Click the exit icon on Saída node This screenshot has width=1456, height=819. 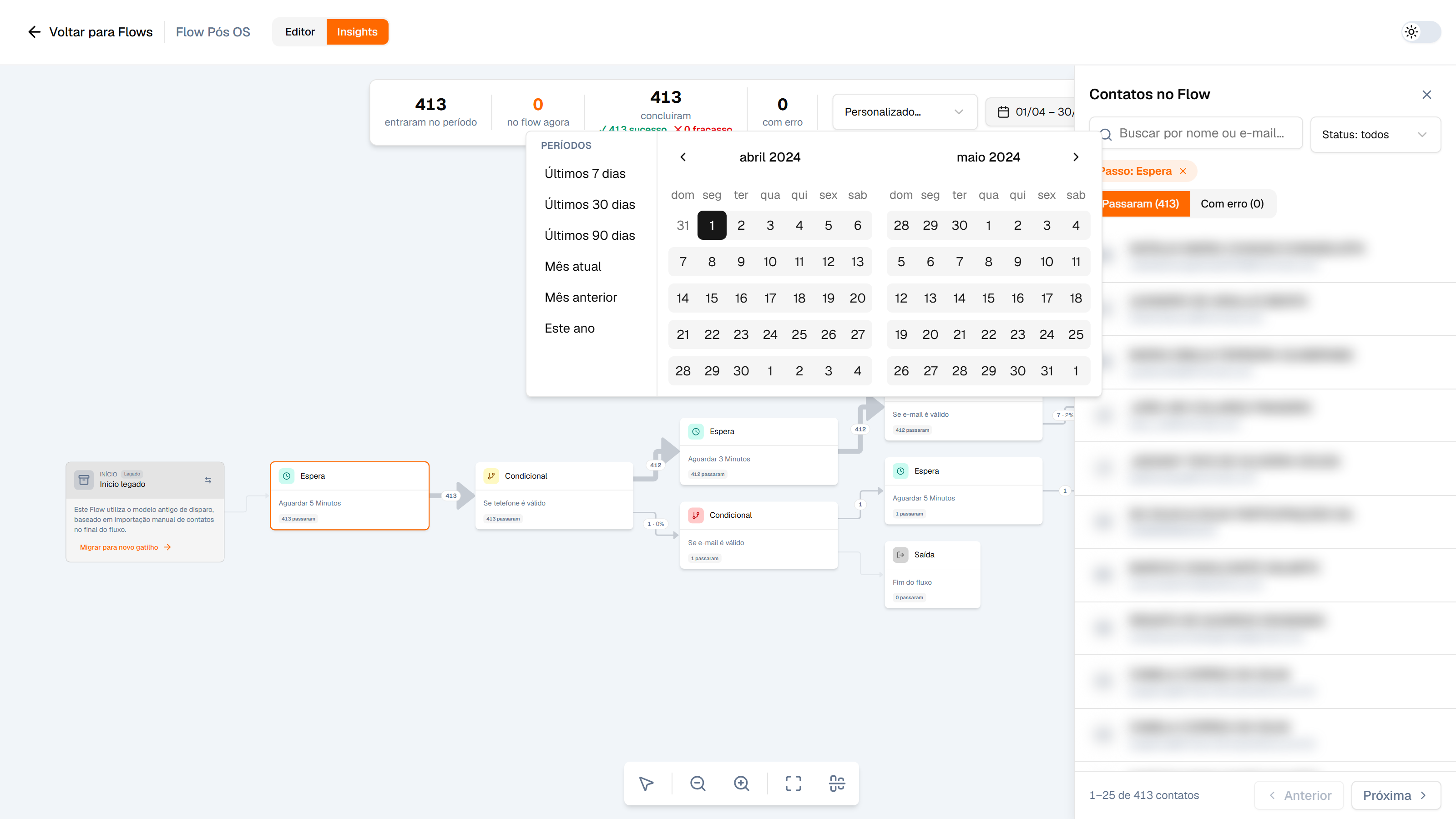[900, 555]
